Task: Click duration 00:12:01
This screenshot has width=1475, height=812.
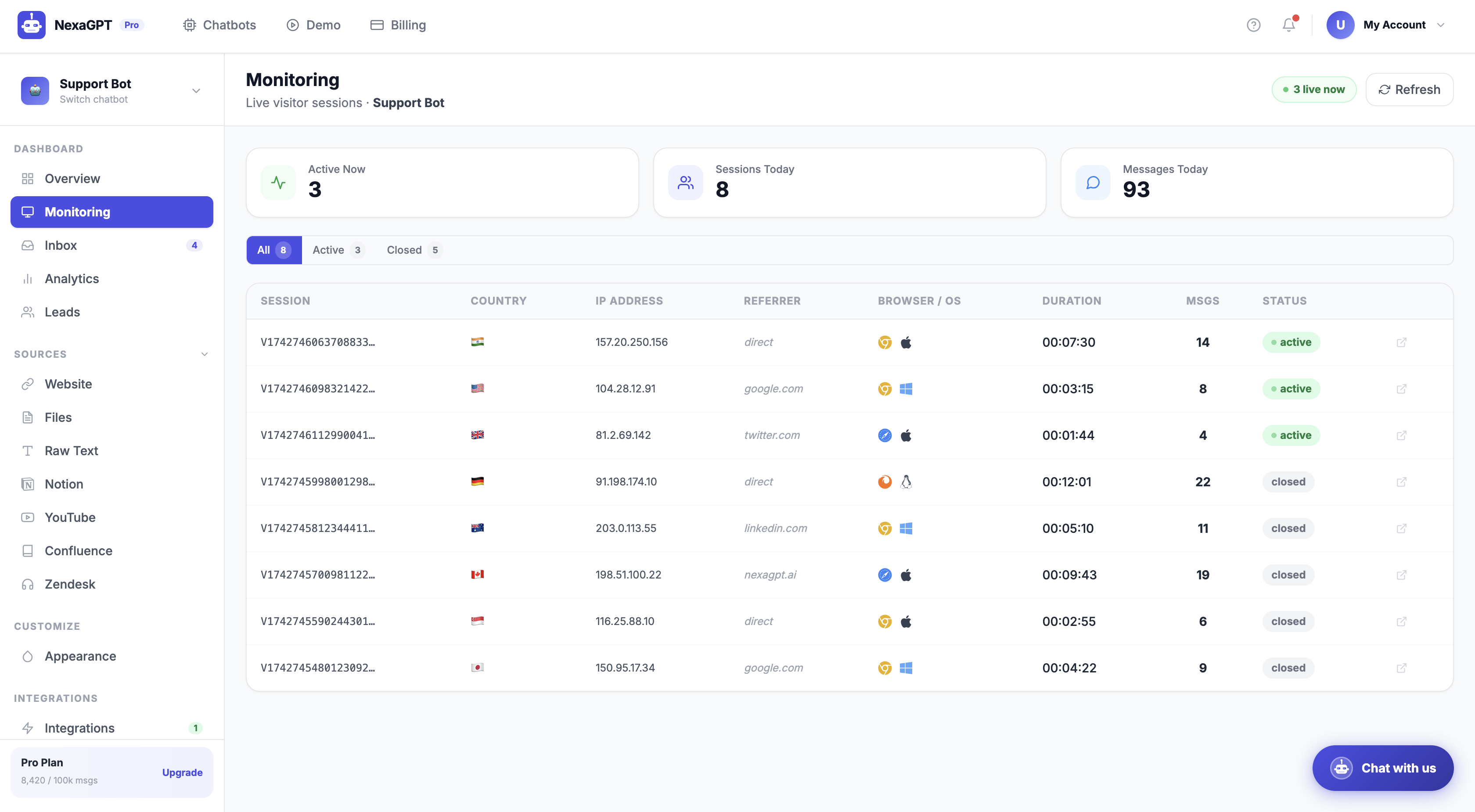Action: [1067, 482]
